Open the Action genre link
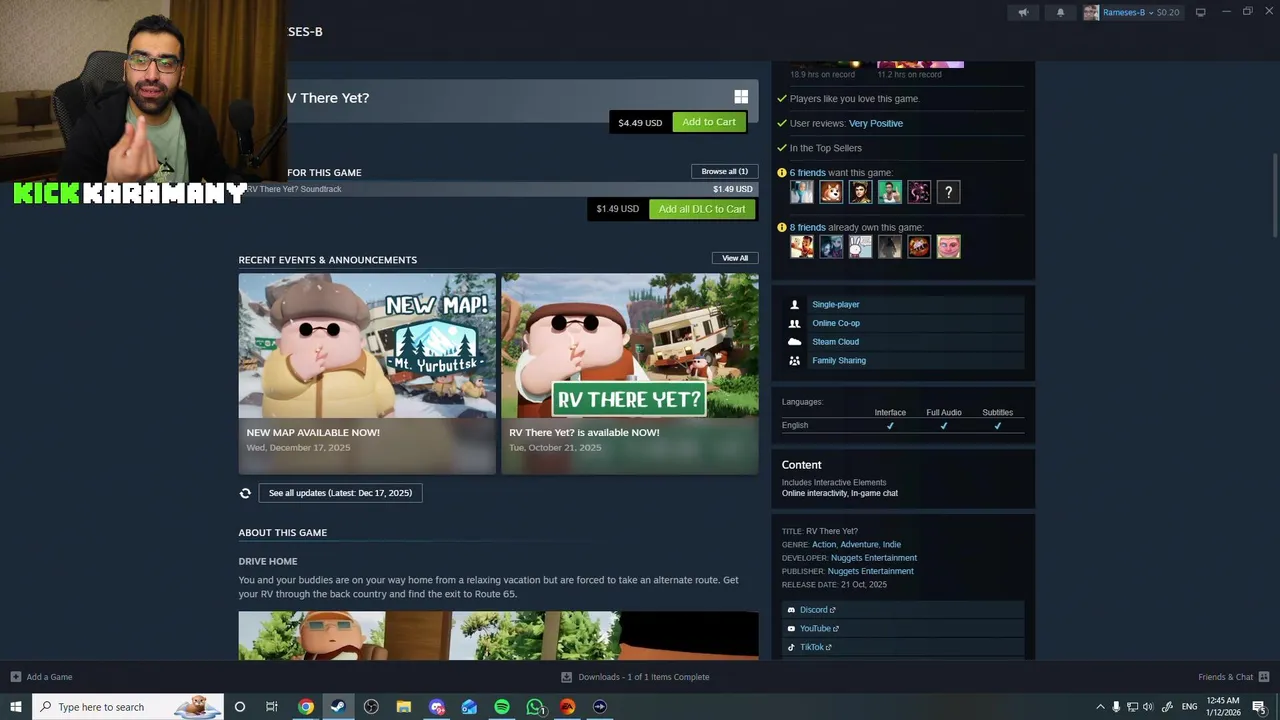 (x=824, y=544)
